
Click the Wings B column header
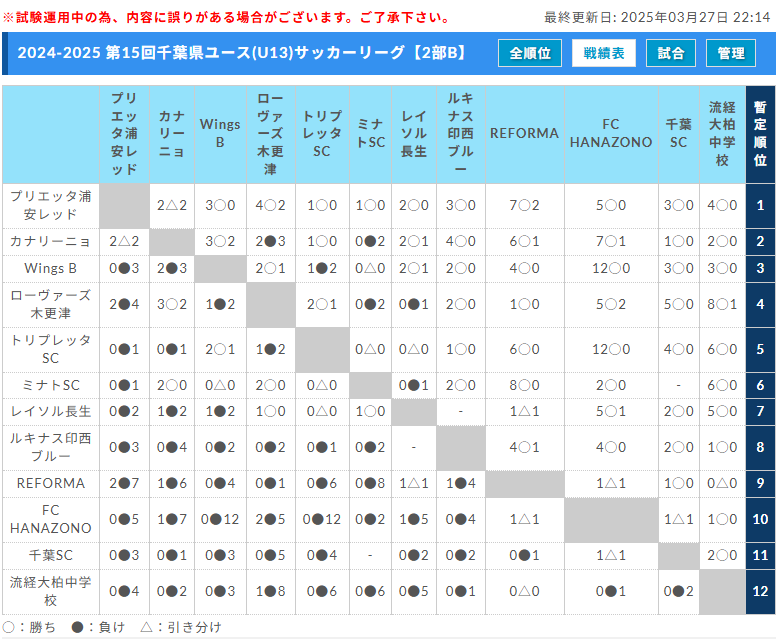click(x=220, y=134)
